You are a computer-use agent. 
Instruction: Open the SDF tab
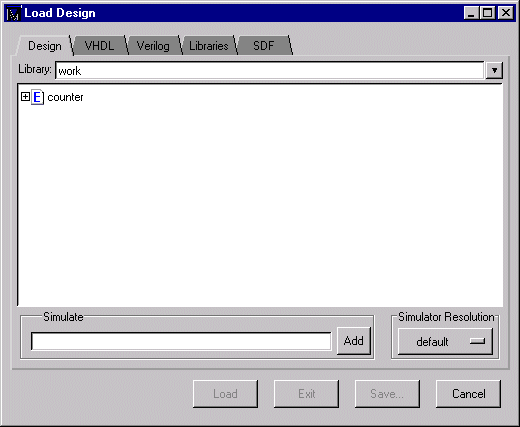click(x=264, y=46)
